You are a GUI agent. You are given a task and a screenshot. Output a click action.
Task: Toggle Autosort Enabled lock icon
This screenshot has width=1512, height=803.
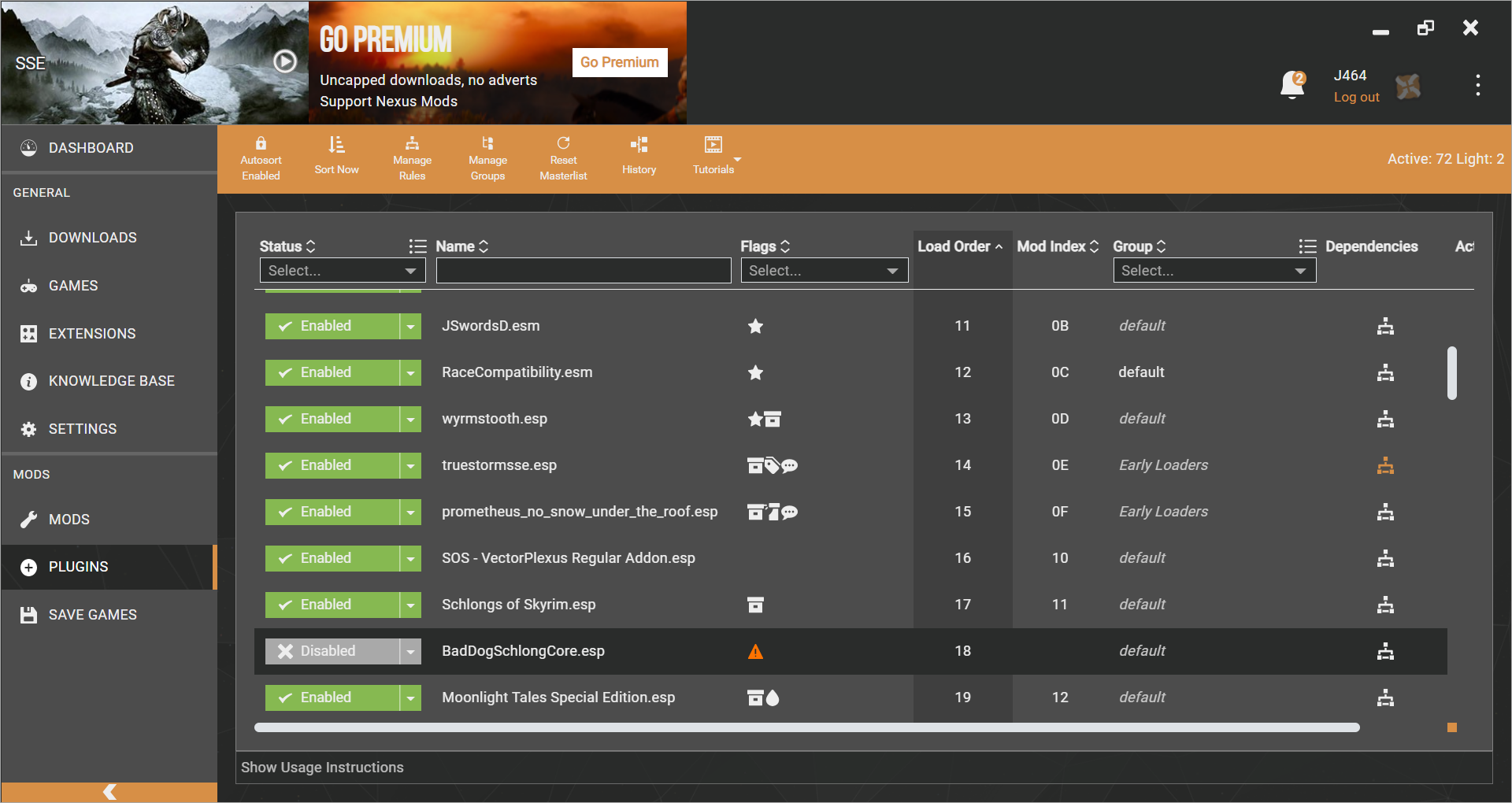click(x=261, y=143)
